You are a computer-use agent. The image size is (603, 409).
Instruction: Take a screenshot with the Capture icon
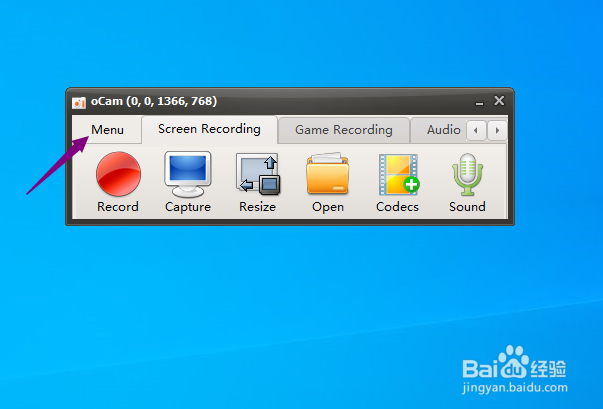click(188, 181)
